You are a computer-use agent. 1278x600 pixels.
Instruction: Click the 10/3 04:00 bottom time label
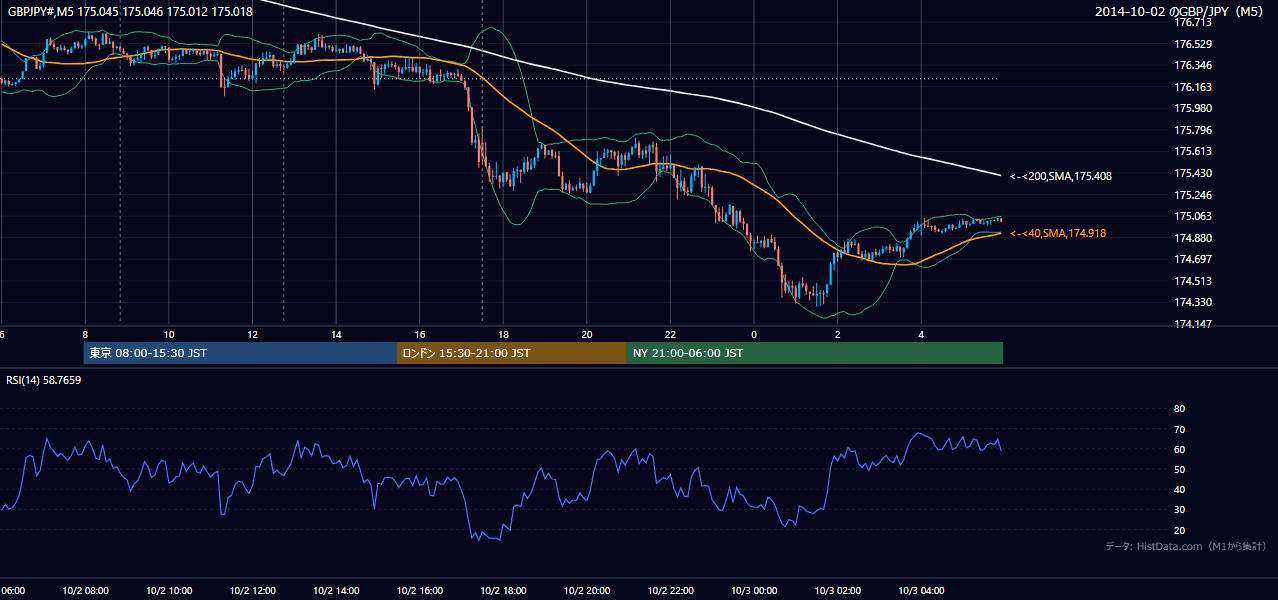[x=921, y=591]
